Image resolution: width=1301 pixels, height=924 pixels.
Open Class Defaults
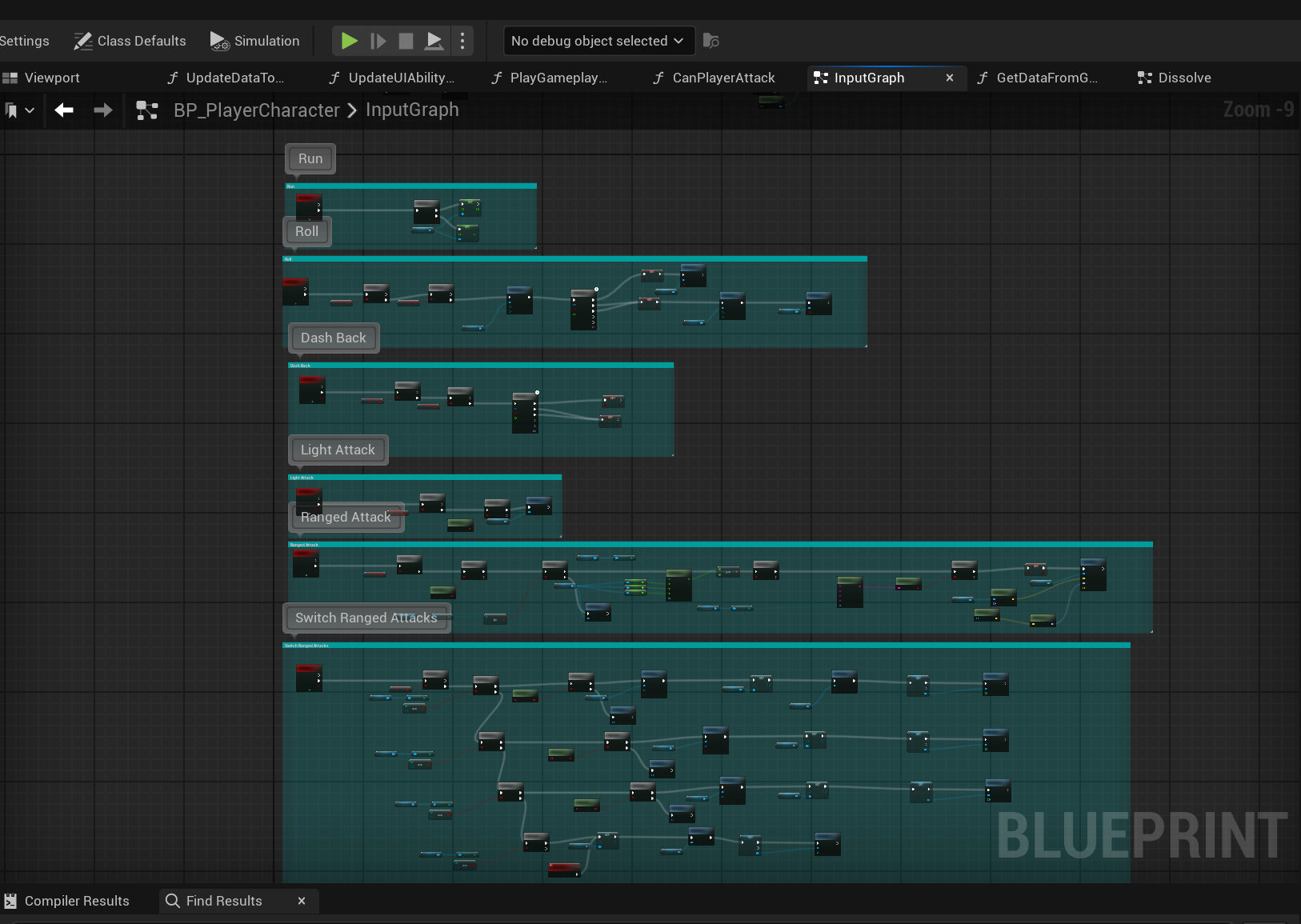(130, 41)
